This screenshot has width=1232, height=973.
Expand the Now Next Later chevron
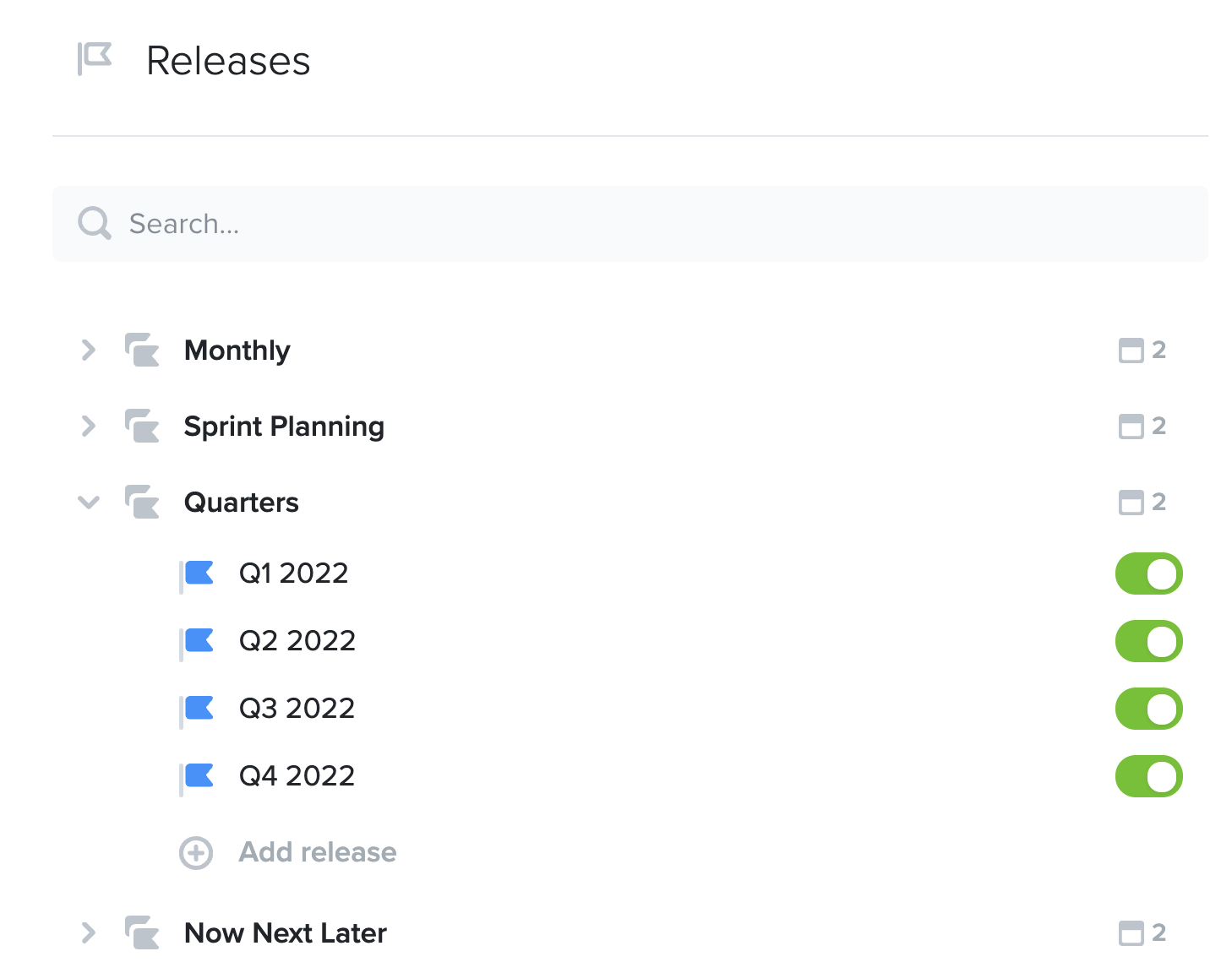(x=89, y=932)
